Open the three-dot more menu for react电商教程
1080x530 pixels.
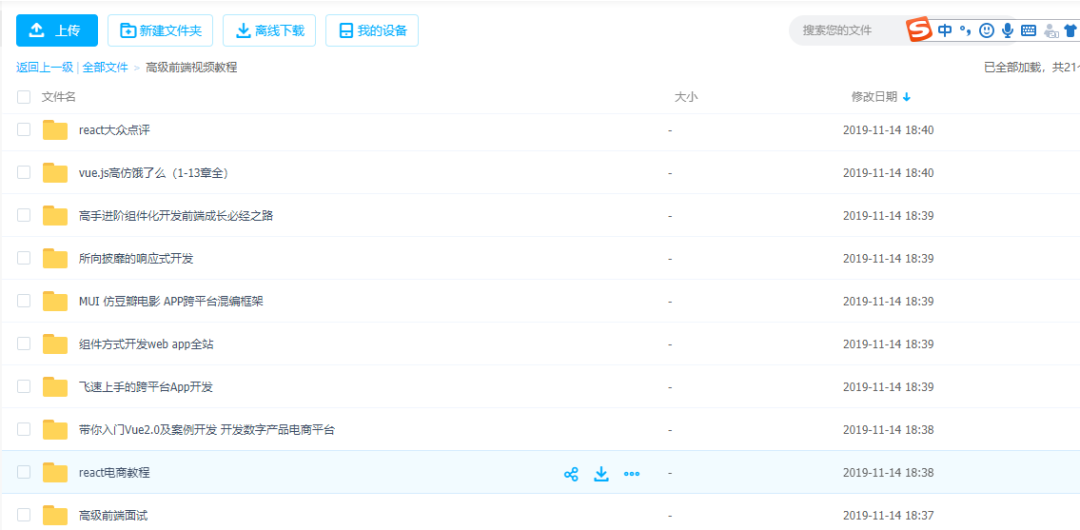632,474
